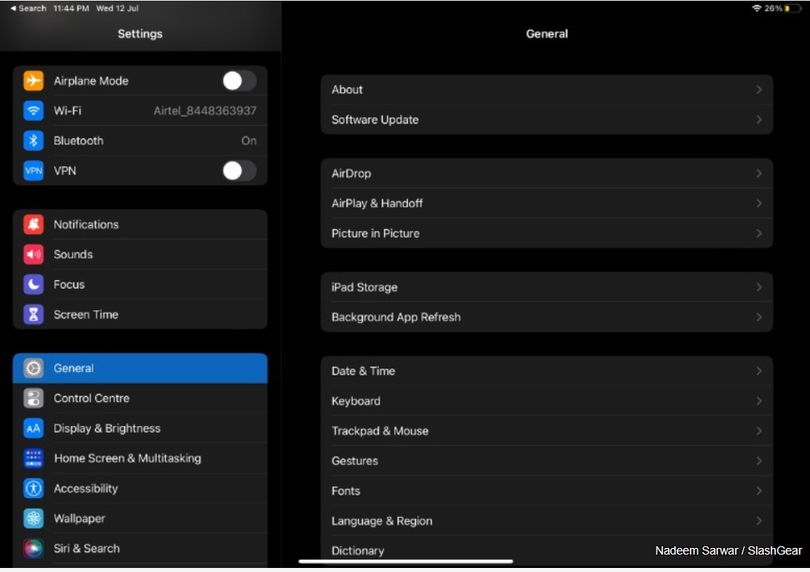Tap the Notifications bell icon

pos(34,224)
